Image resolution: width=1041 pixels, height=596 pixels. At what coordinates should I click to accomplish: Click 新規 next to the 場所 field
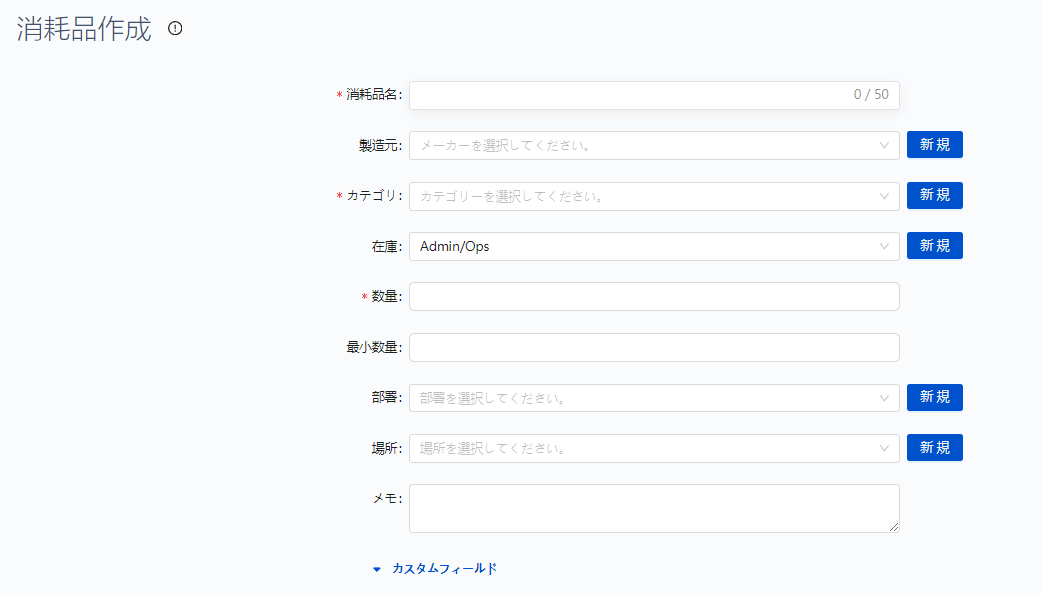(x=934, y=447)
